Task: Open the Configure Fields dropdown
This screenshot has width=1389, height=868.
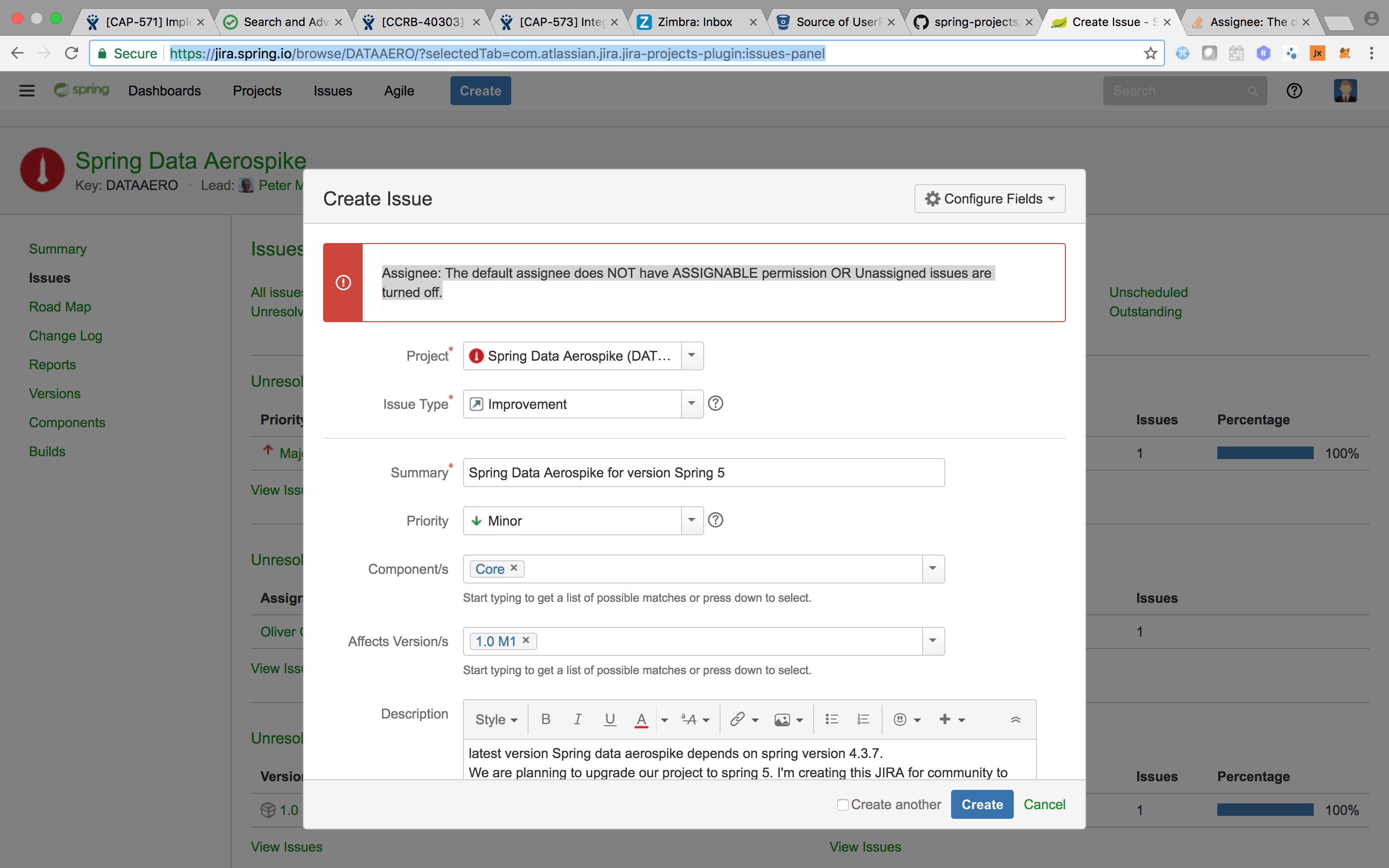Action: point(990,199)
